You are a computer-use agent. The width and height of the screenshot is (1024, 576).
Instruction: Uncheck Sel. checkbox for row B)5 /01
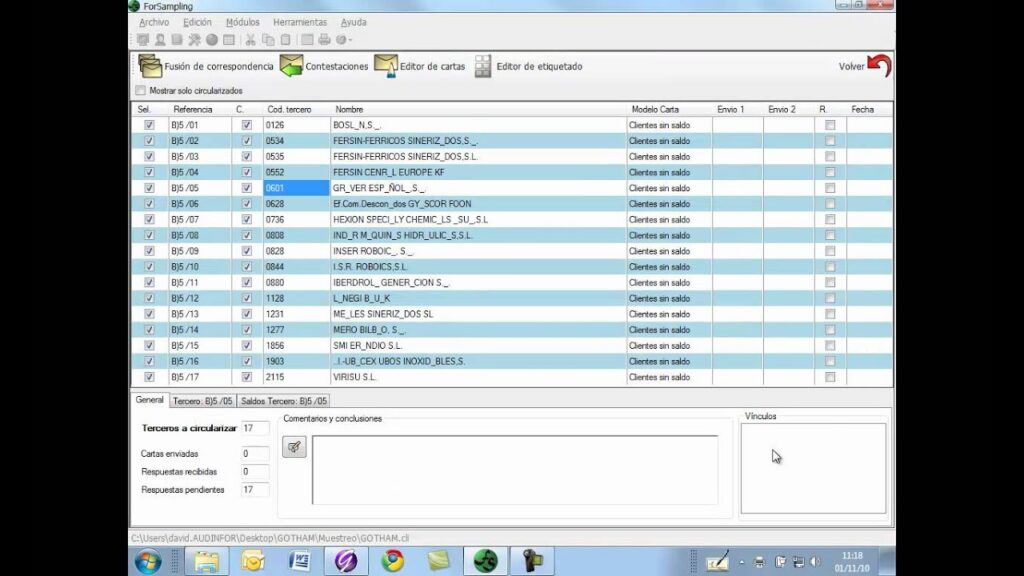(149, 125)
